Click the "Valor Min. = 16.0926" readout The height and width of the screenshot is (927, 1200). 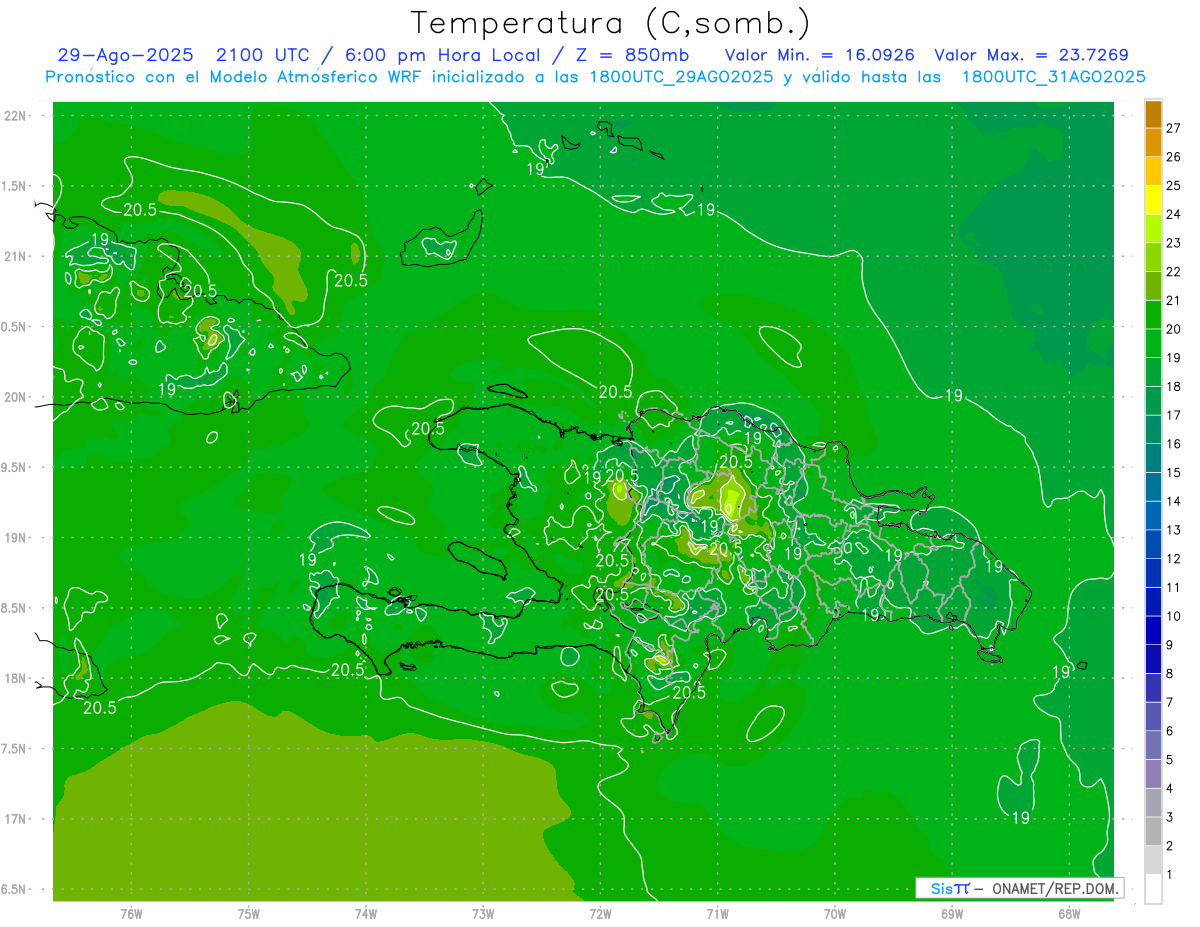(x=819, y=56)
